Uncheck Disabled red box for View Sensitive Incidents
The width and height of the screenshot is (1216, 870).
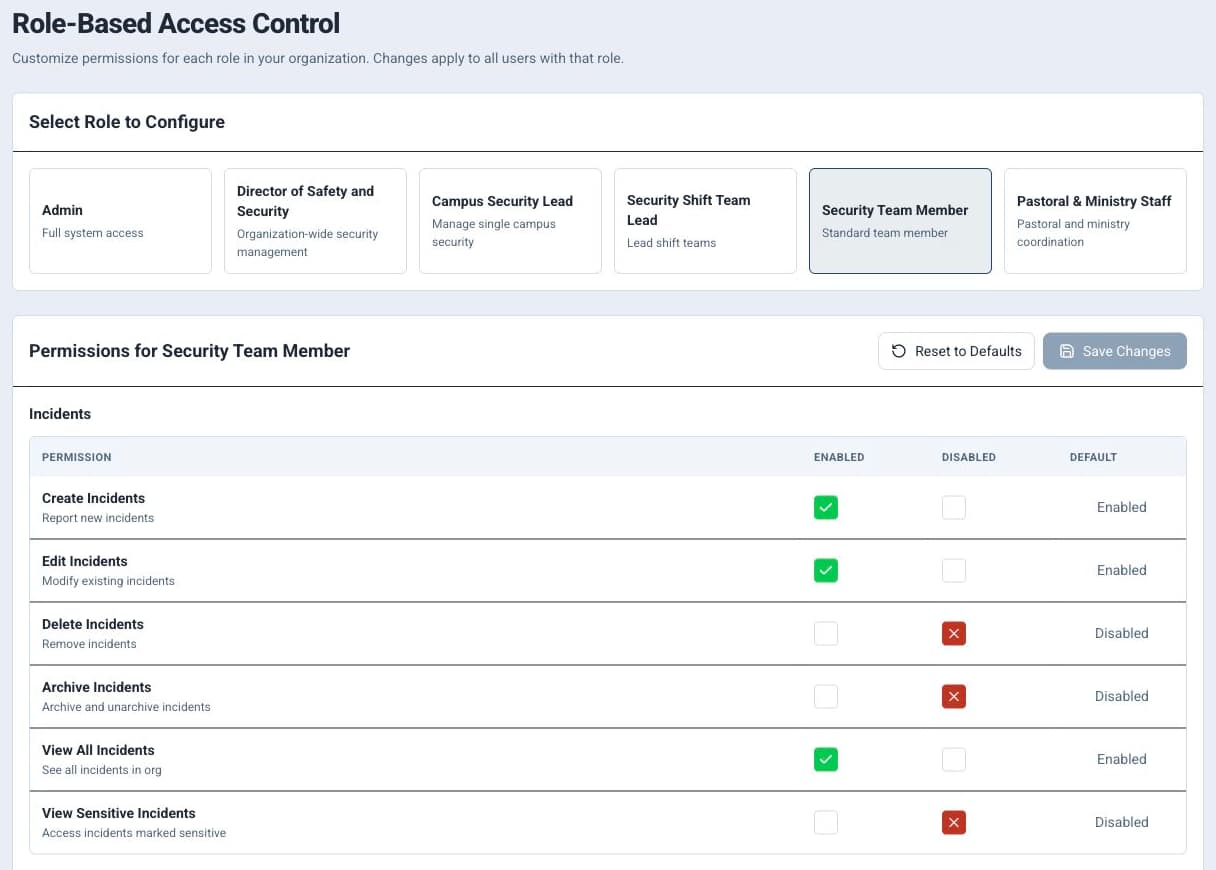tap(954, 823)
